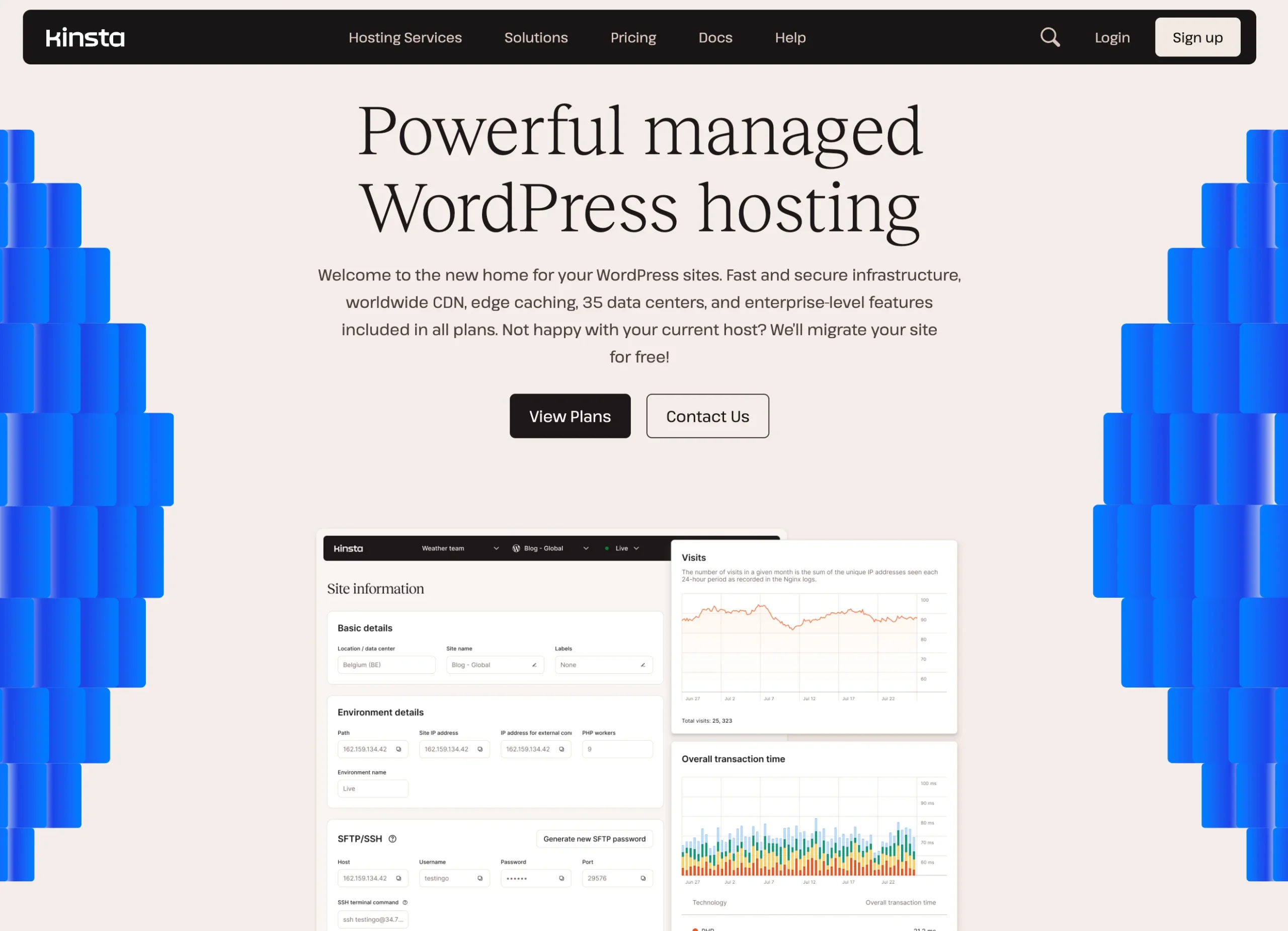
Task: Click the "Technology" column label
Action: [x=709, y=903]
